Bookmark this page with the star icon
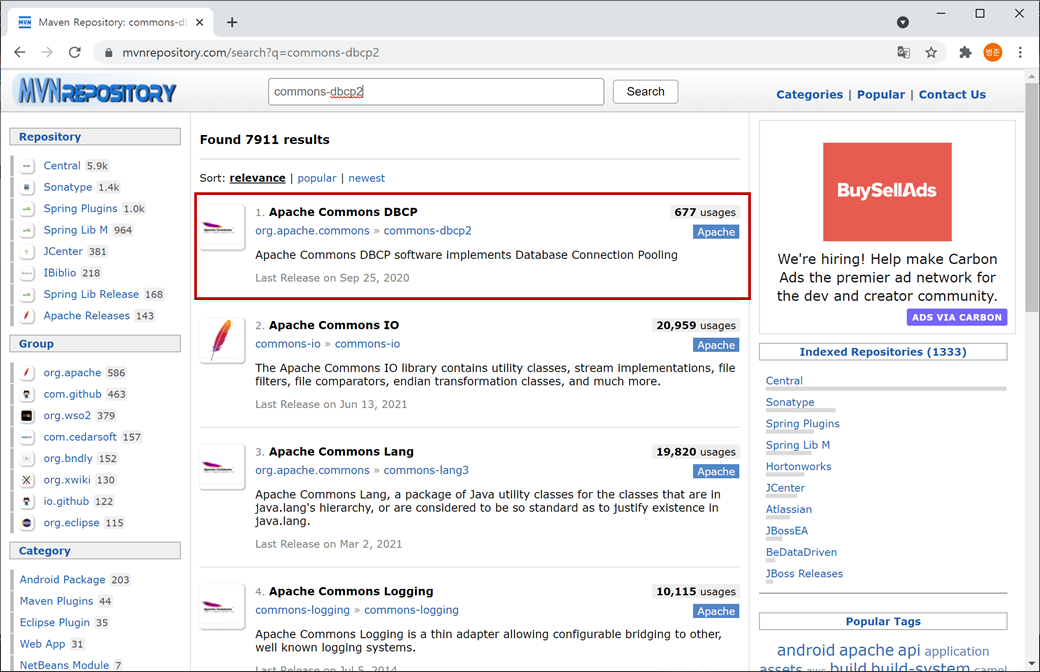The image size is (1040, 672). 931,52
